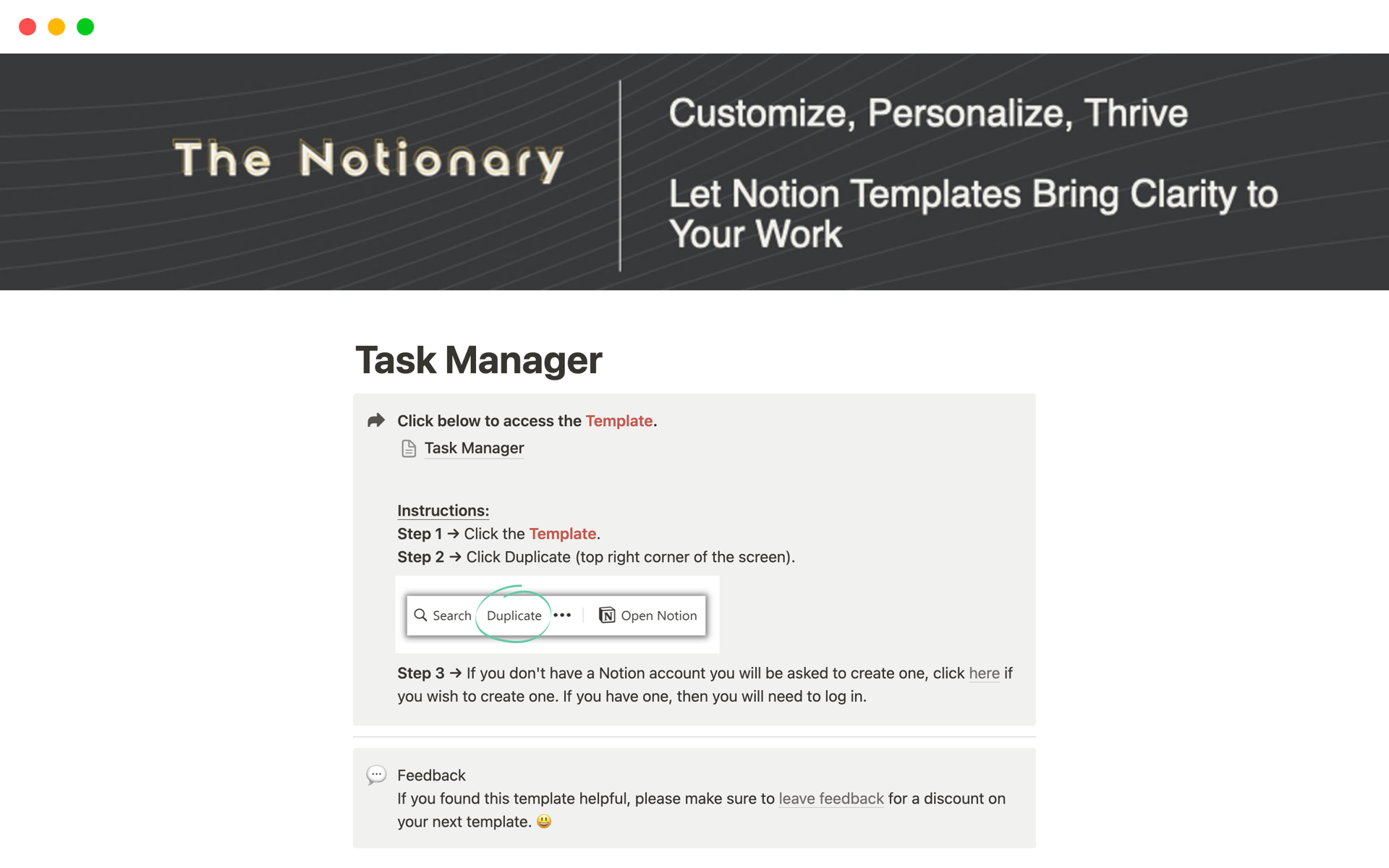
Task: Click the magnifier icon next to Search
Action: [420, 615]
